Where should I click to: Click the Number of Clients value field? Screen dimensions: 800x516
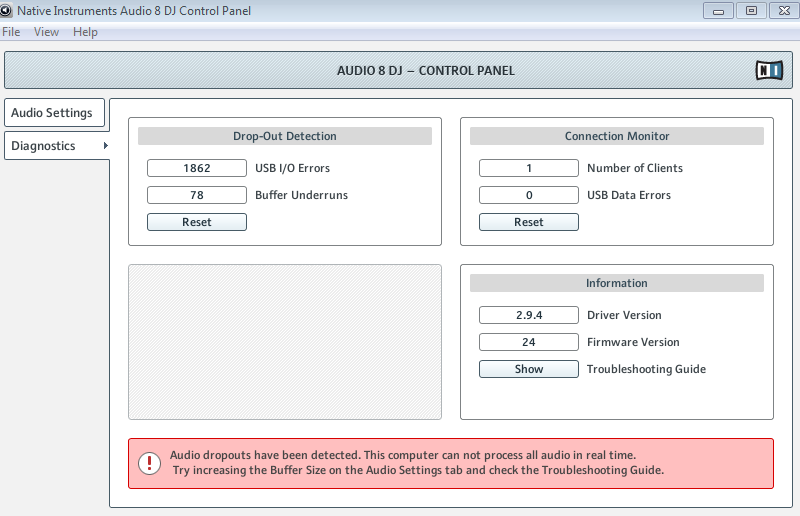click(x=529, y=168)
